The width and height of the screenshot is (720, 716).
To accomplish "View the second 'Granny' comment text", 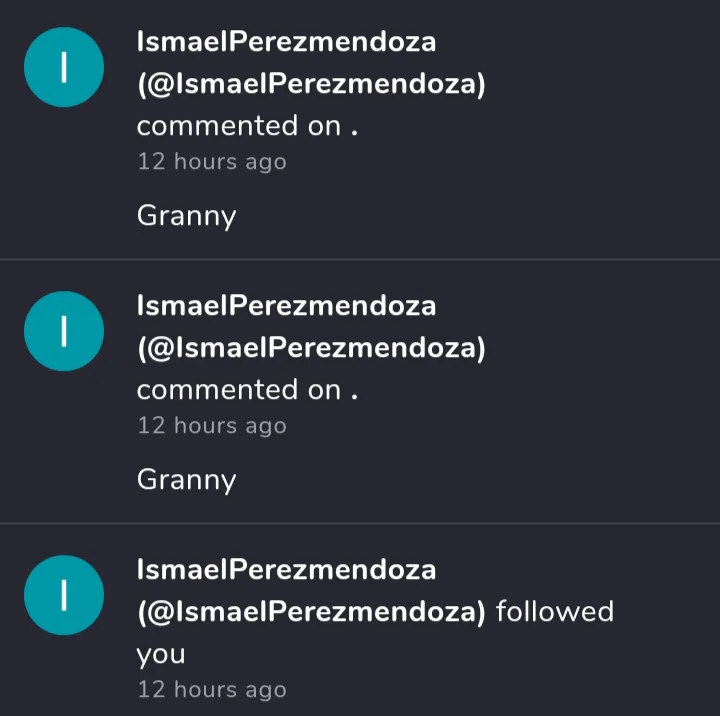I will click(x=186, y=481).
